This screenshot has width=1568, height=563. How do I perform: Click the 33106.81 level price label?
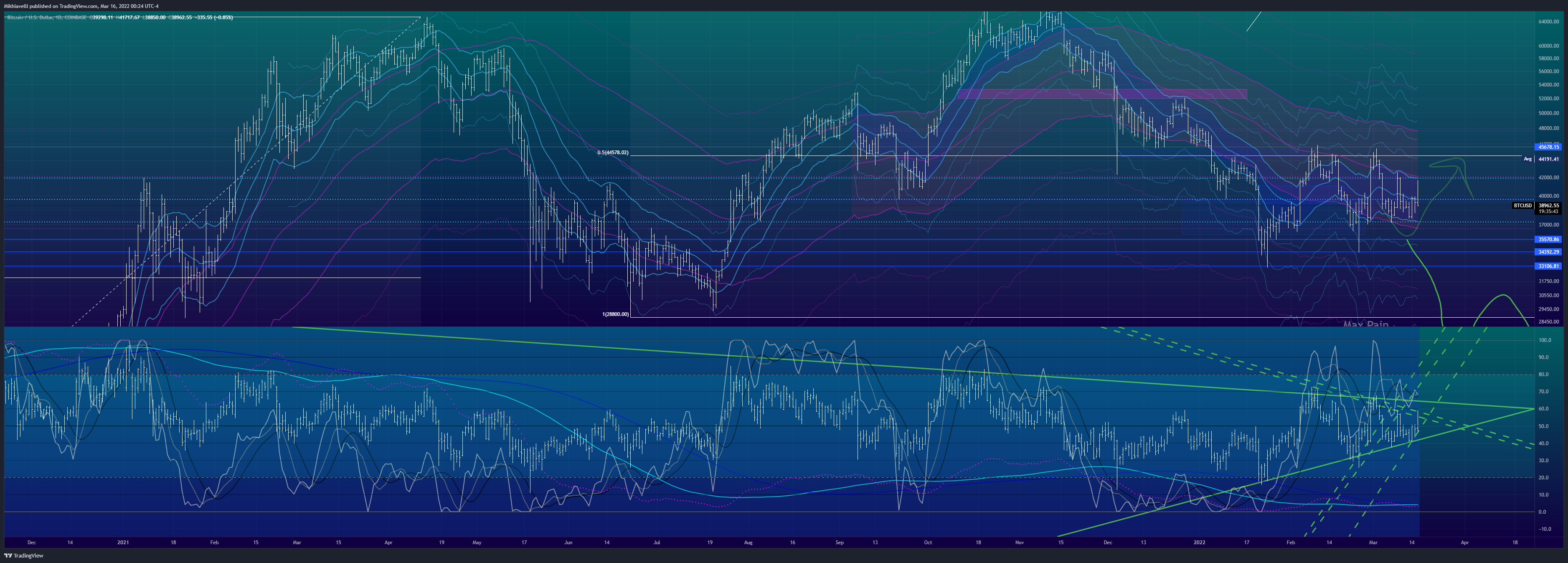[1548, 266]
